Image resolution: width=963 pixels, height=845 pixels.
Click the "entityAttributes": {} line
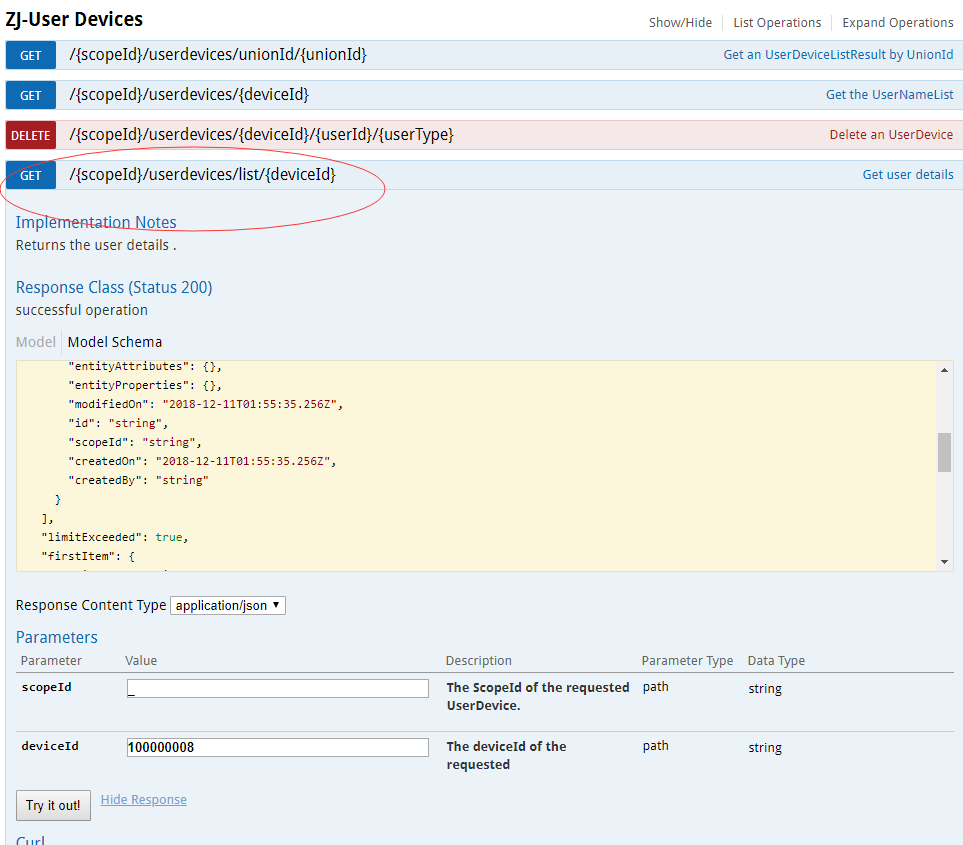click(x=145, y=366)
